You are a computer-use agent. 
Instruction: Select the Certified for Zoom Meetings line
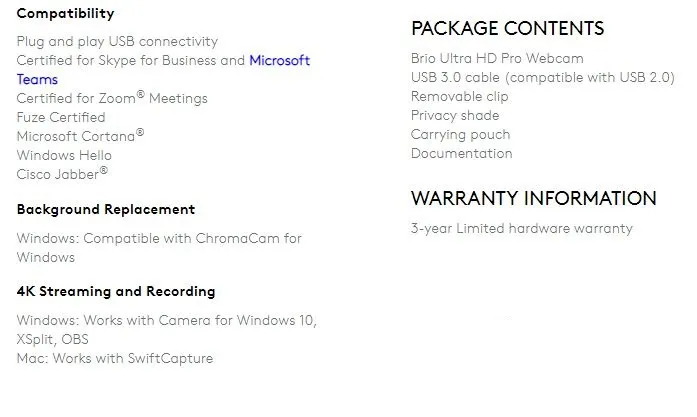(x=112, y=98)
